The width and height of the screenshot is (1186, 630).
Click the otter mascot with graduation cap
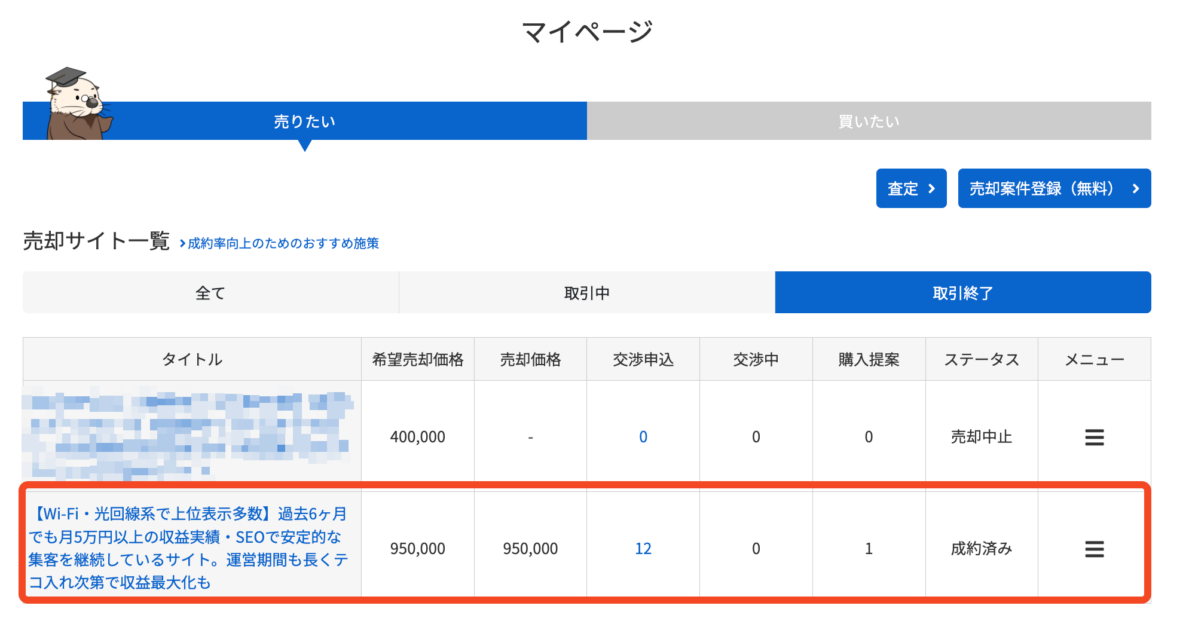76,104
